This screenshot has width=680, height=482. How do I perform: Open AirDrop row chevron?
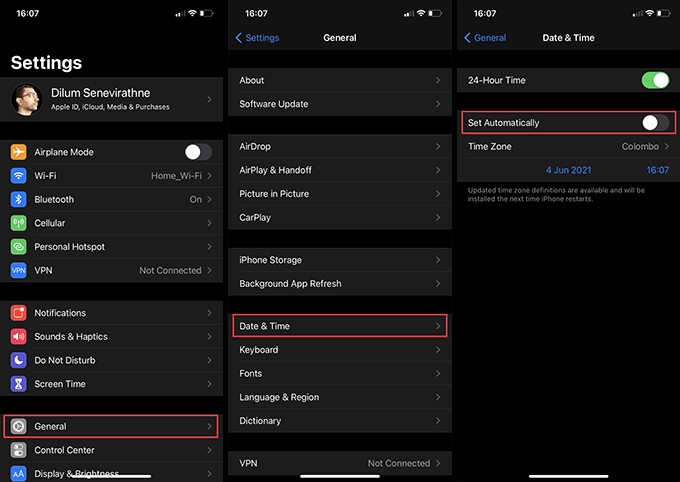pos(438,146)
